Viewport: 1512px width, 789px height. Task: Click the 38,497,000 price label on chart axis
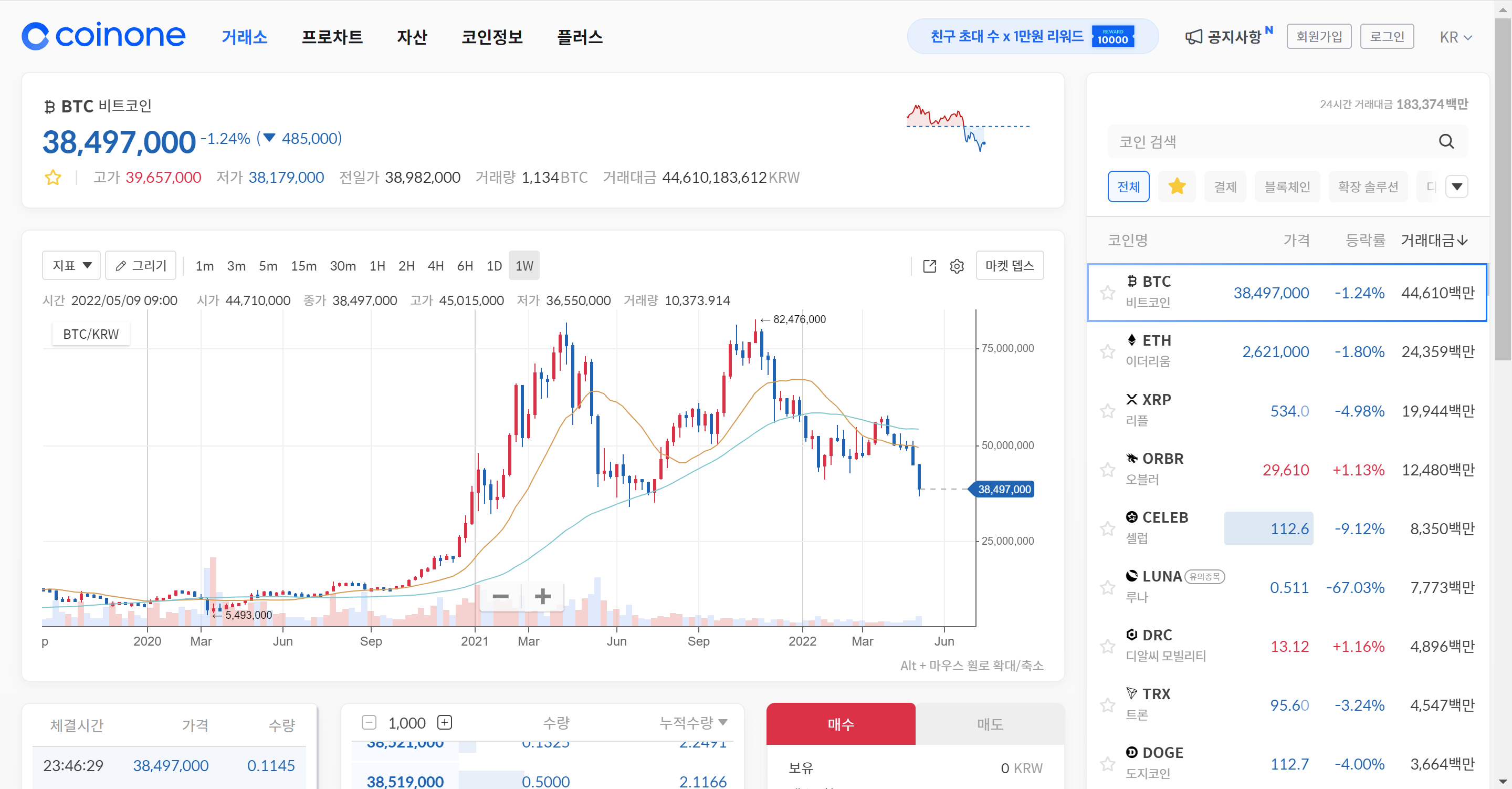pyautogui.click(x=1002, y=489)
